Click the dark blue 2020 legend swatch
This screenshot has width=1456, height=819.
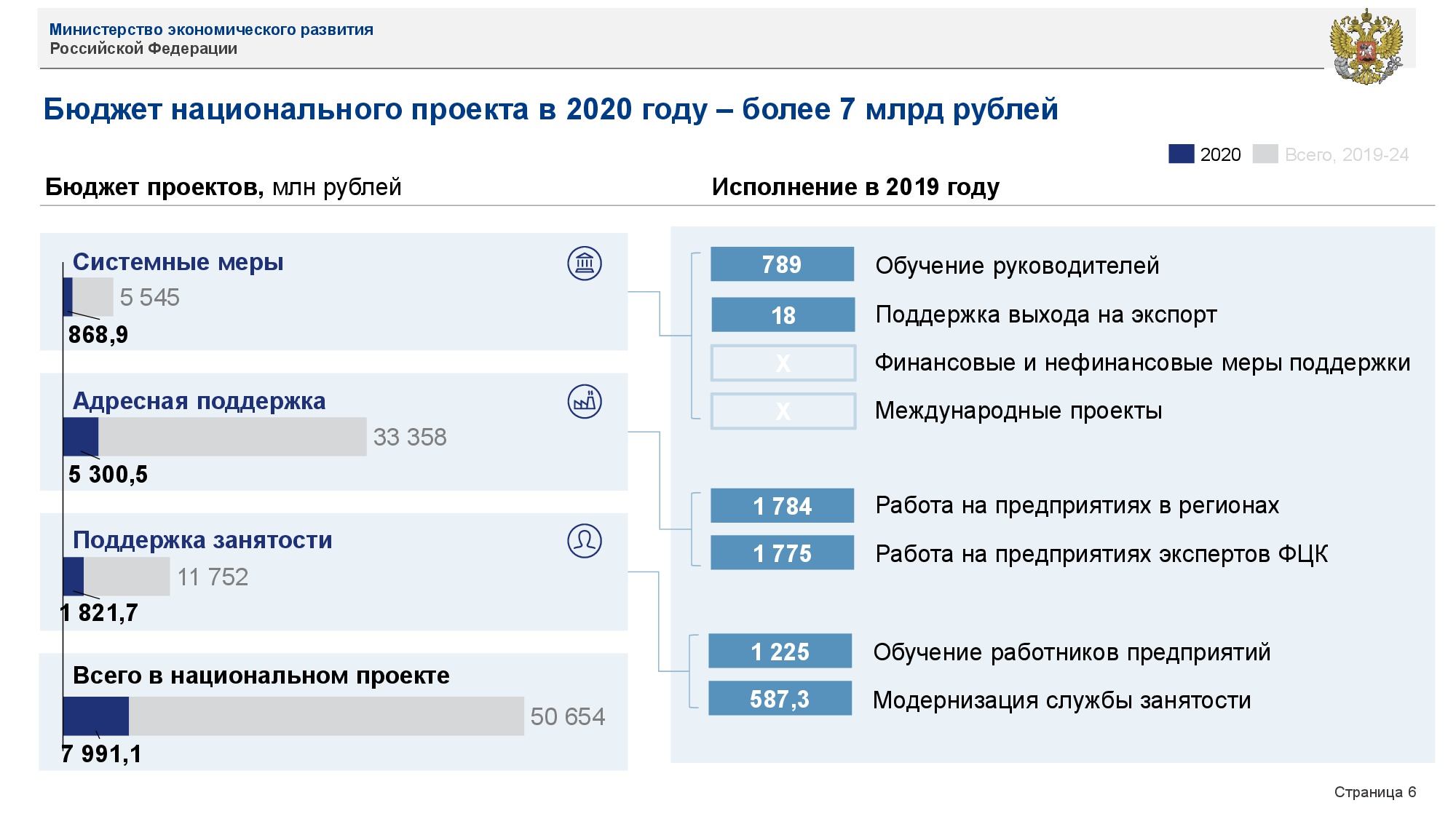click(1181, 154)
